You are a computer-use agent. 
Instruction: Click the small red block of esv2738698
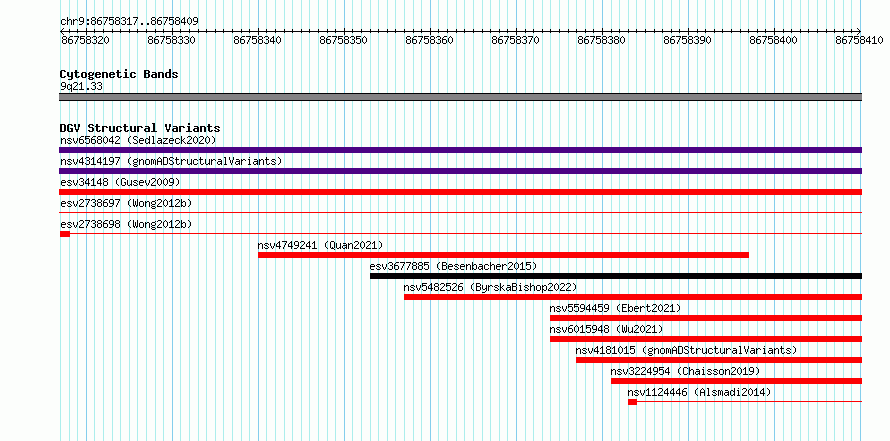(x=65, y=234)
